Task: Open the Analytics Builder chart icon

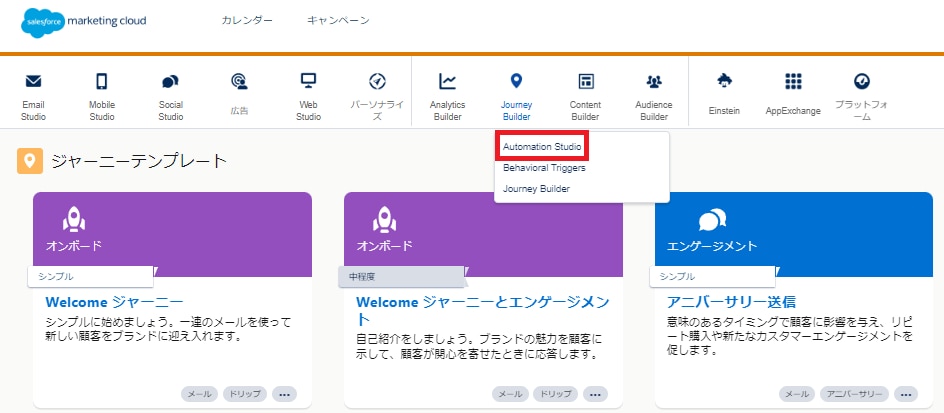Action: click(x=447, y=81)
